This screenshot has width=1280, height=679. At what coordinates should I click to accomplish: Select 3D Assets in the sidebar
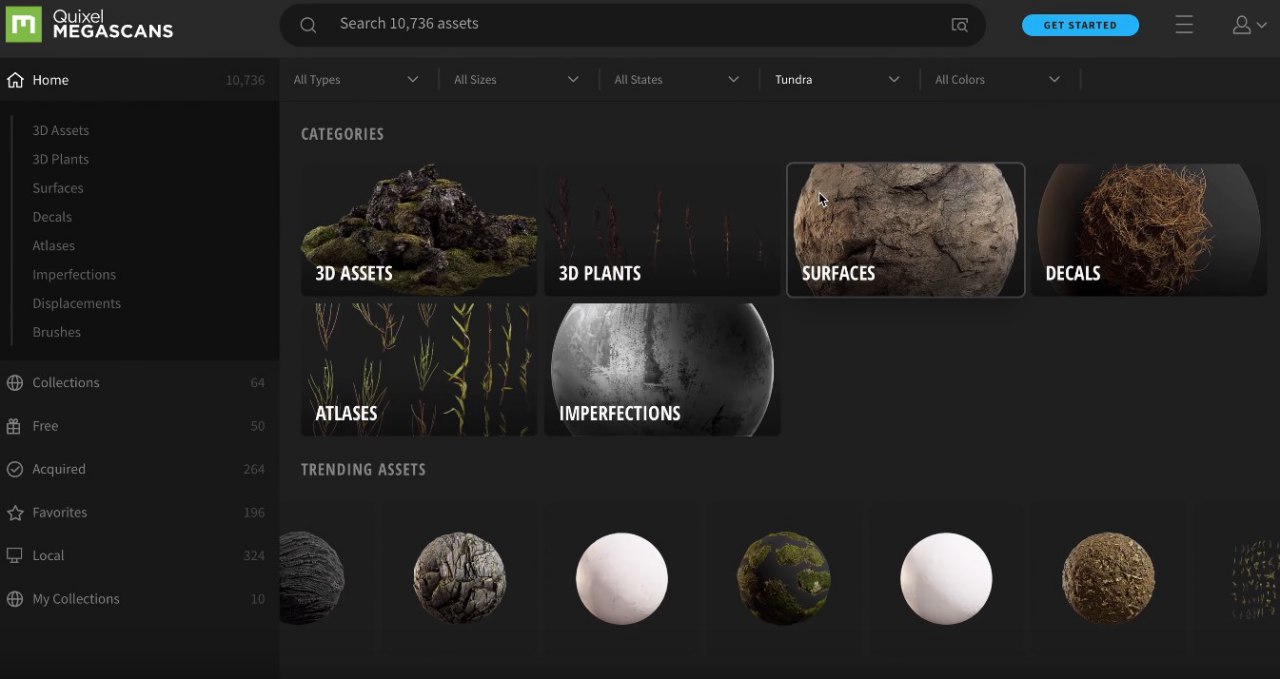[x=60, y=130]
